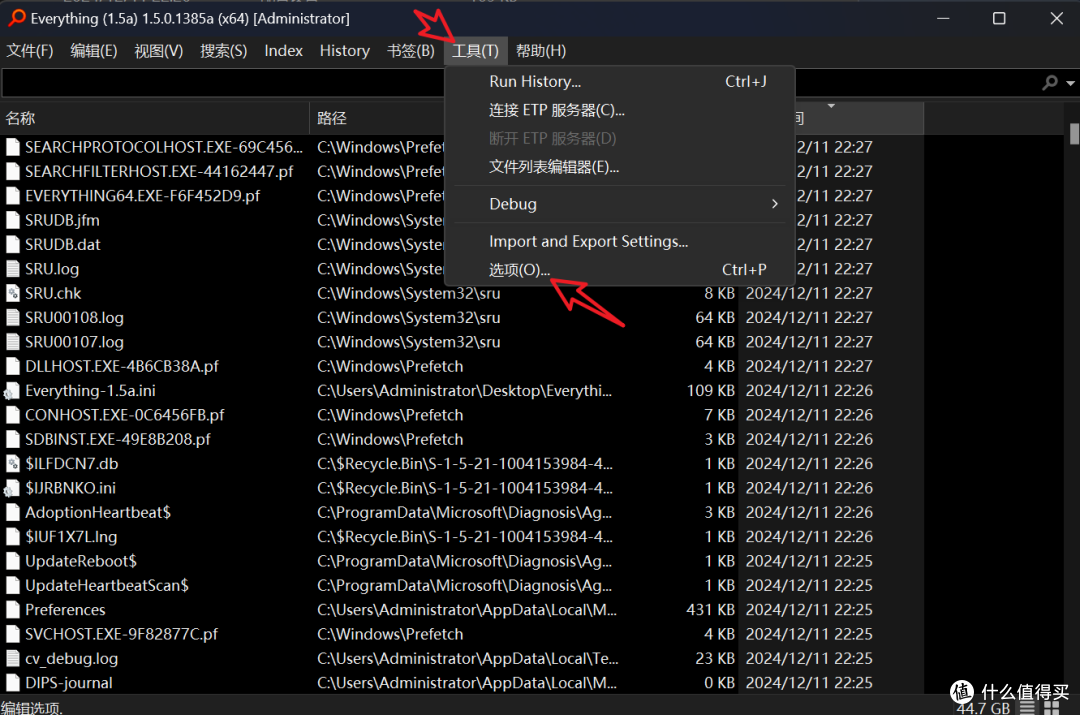
Task: Open the History menu
Action: coord(344,51)
